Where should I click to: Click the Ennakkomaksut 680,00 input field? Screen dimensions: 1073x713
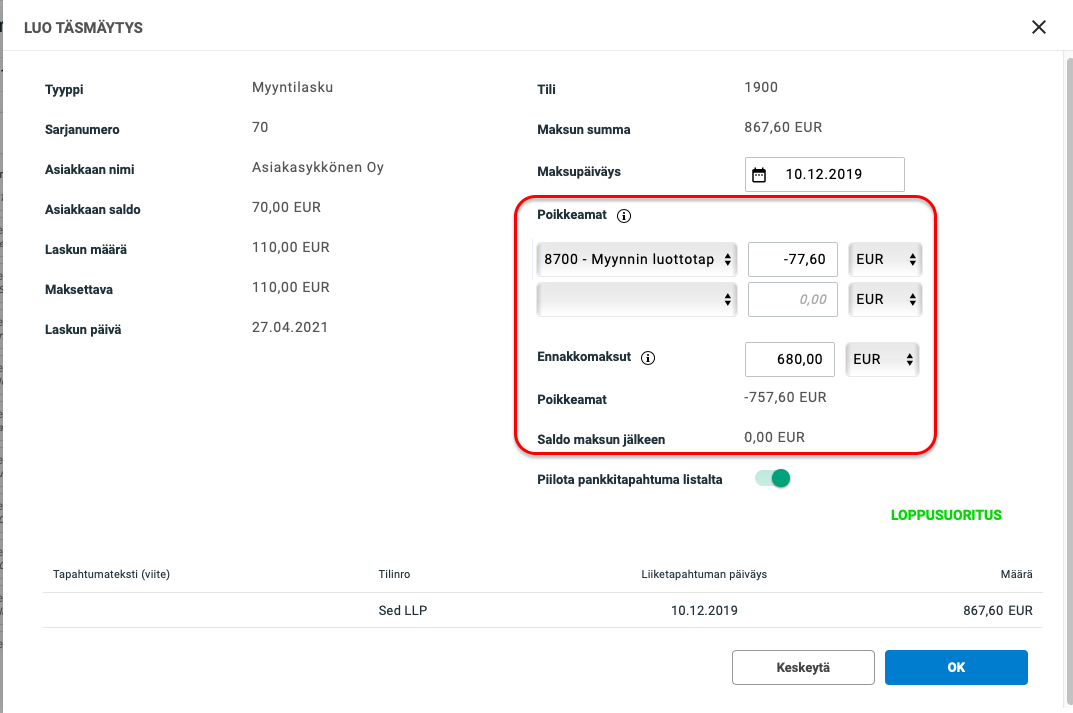coord(790,359)
